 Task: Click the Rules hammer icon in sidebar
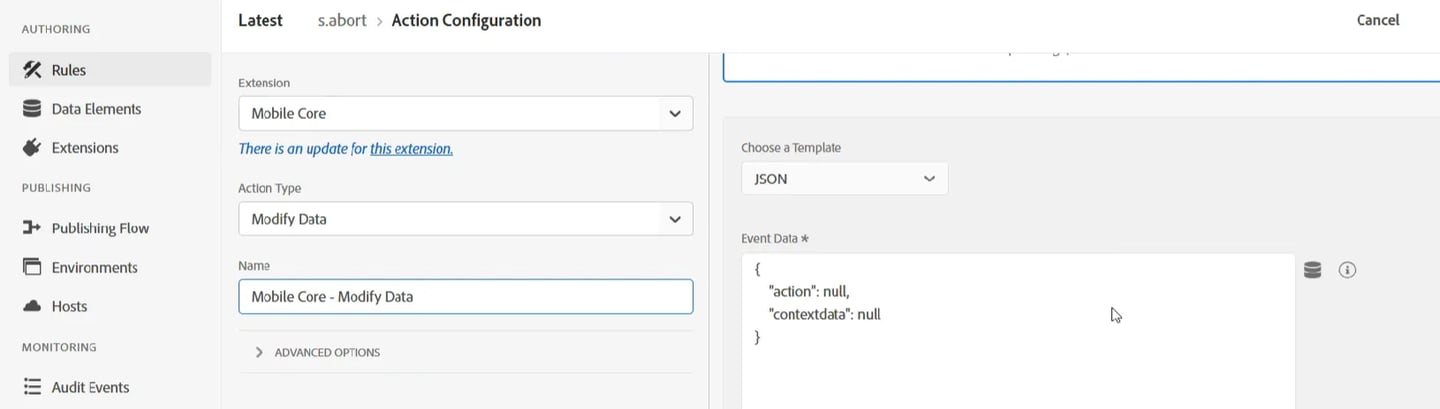(x=32, y=70)
